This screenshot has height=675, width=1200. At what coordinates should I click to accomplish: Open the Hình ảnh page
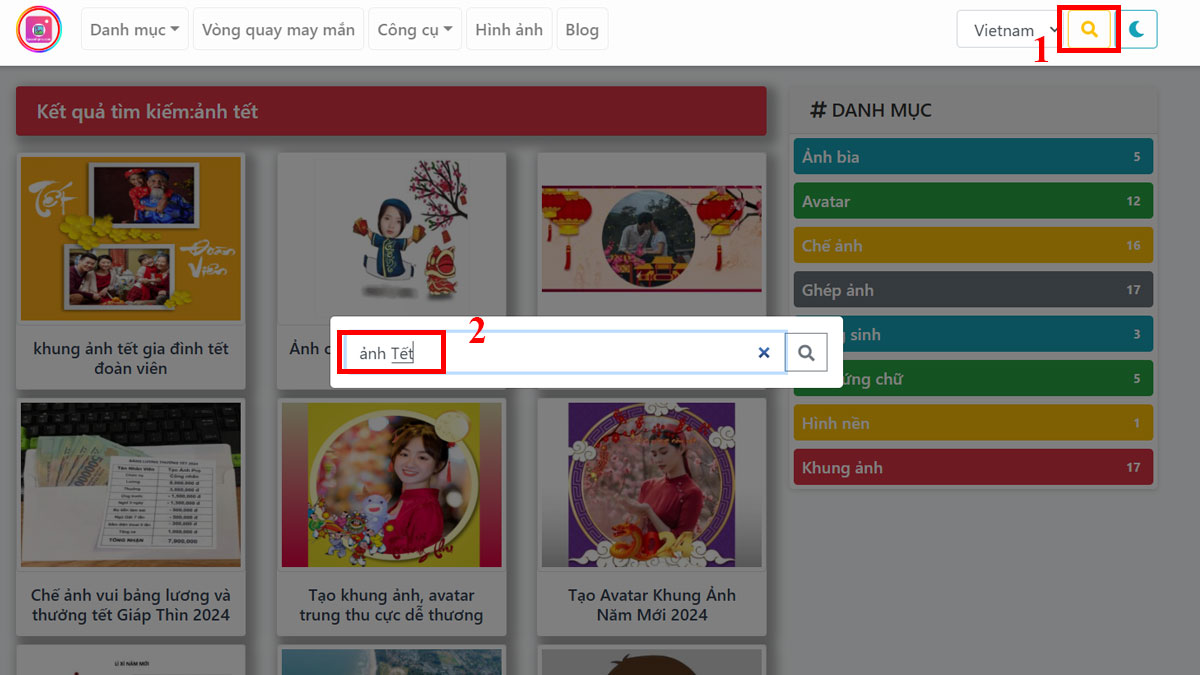tap(509, 29)
